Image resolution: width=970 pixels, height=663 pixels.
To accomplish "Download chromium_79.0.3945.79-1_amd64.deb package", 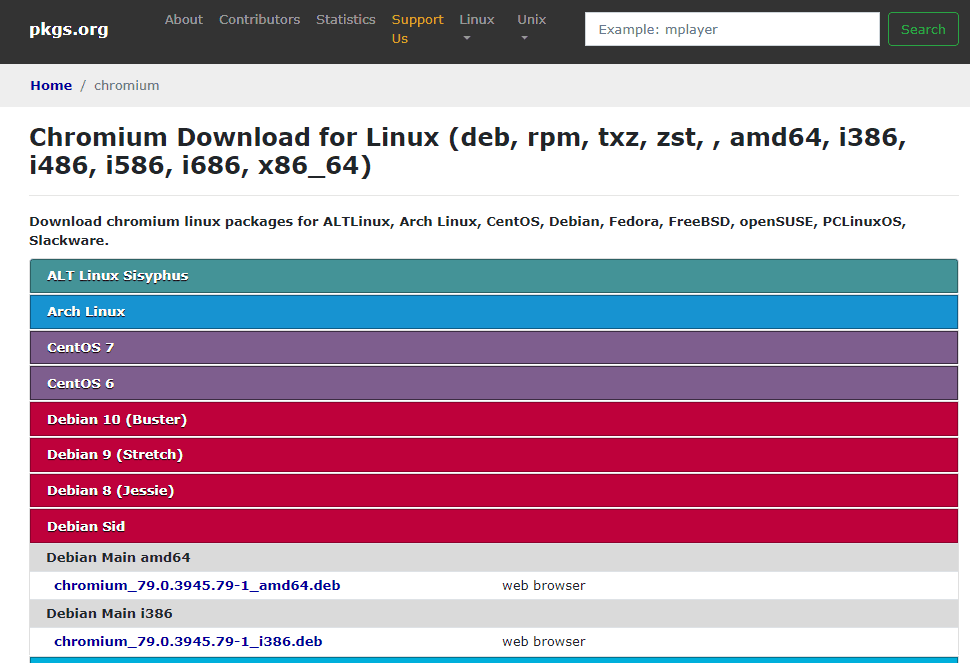I will point(196,585).
